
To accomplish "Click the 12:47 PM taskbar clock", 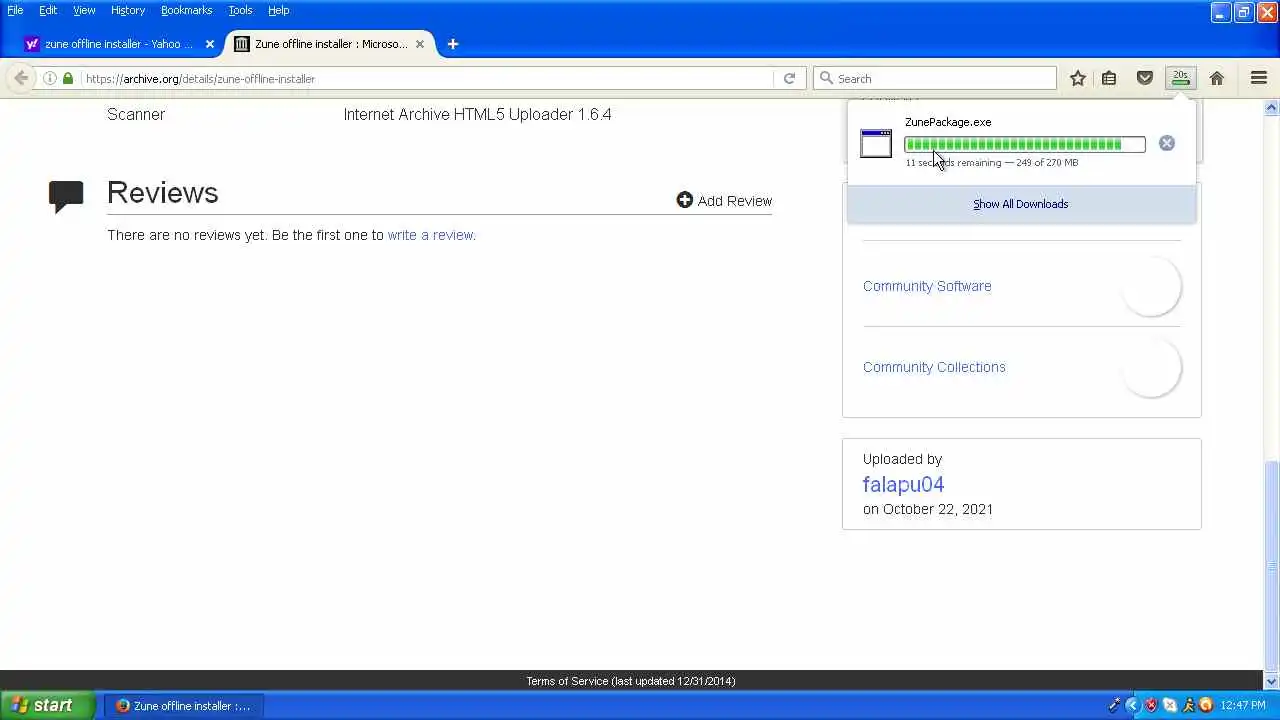I will point(1243,705).
